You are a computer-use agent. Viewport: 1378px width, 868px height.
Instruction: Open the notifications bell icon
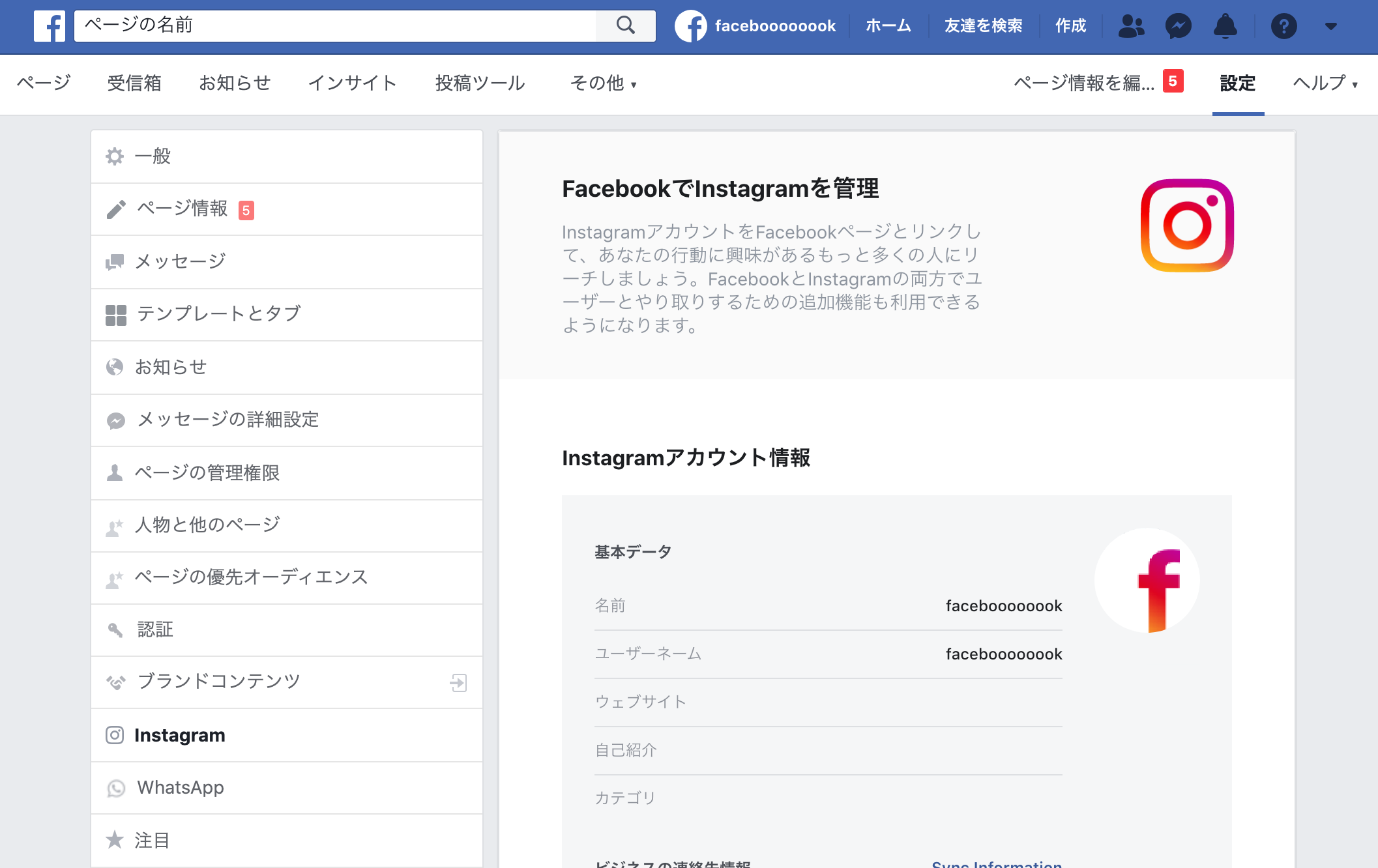pos(1225,26)
